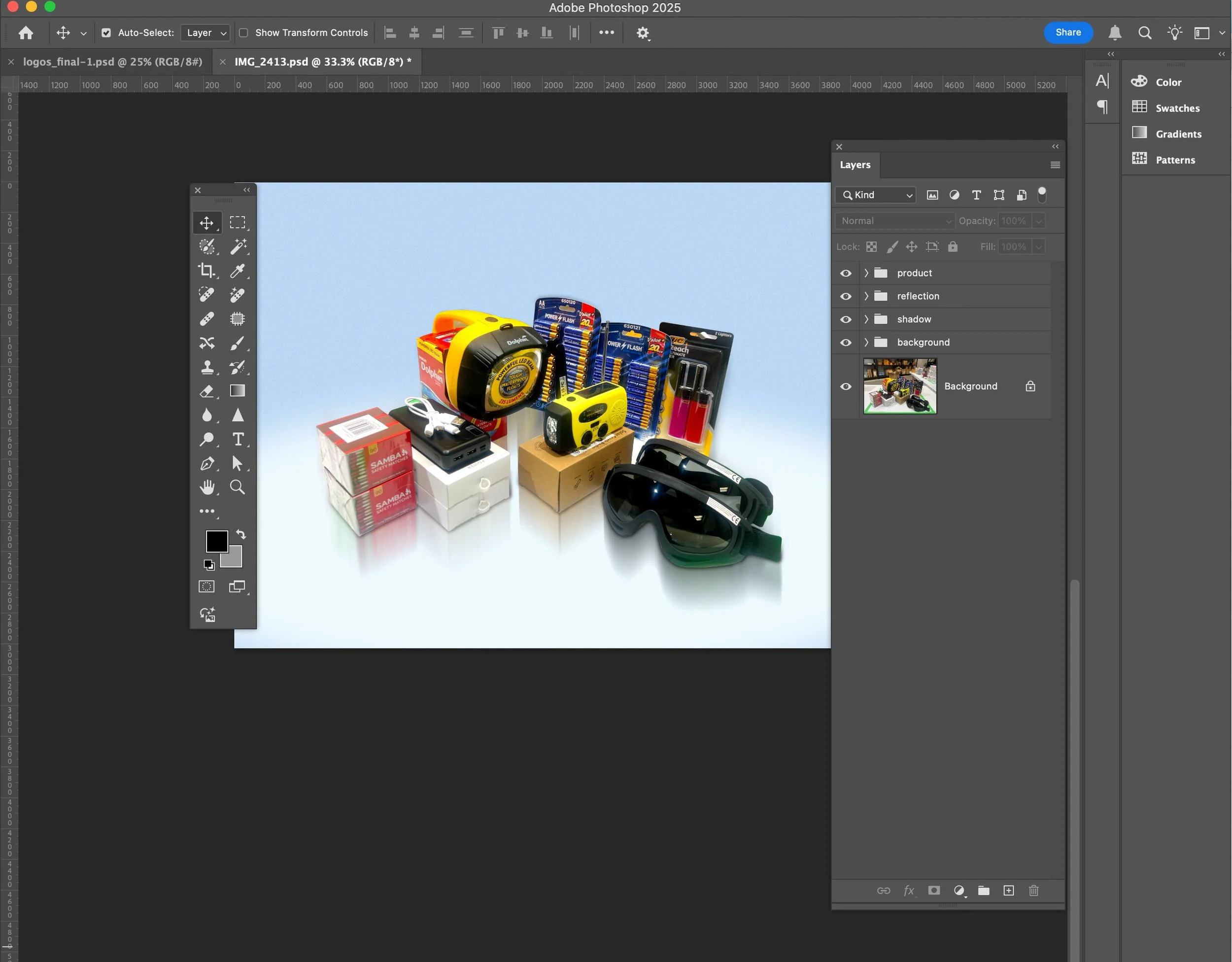
Task: Toggle the filter for type layers
Action: coord(976,195)
